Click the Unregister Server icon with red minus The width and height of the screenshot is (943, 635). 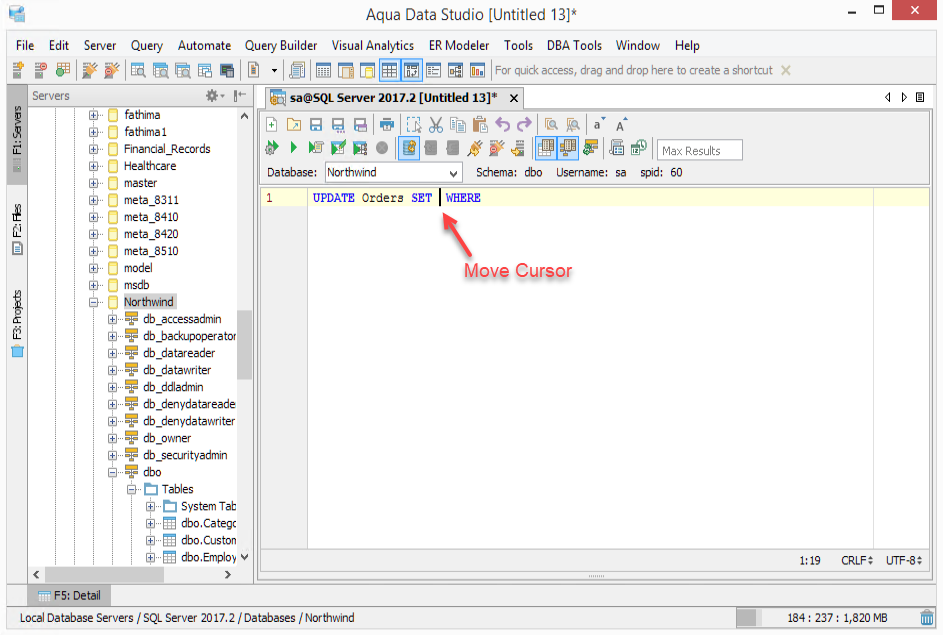point(40,70)
